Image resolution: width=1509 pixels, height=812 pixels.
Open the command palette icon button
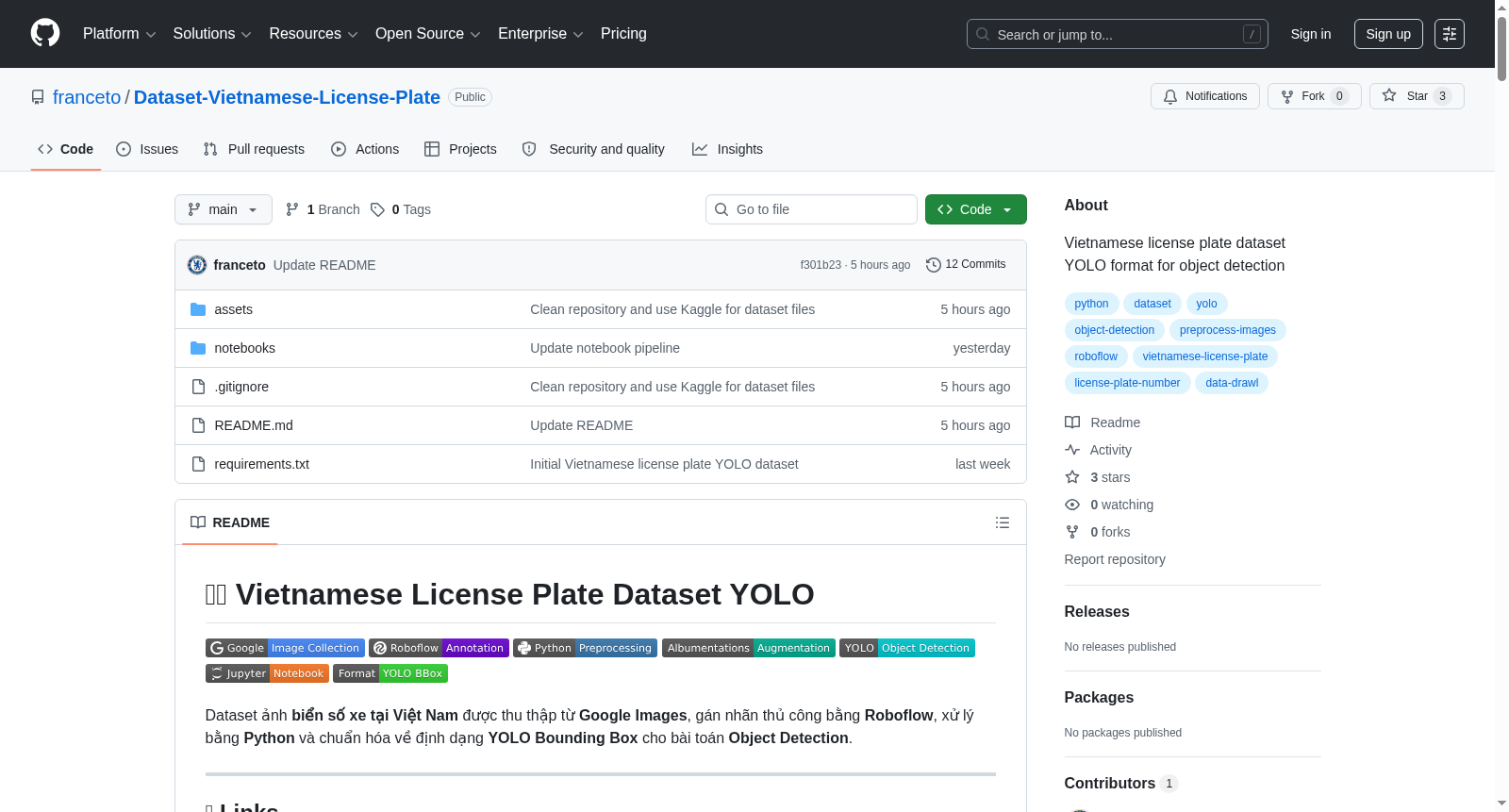pos(1450,34)
